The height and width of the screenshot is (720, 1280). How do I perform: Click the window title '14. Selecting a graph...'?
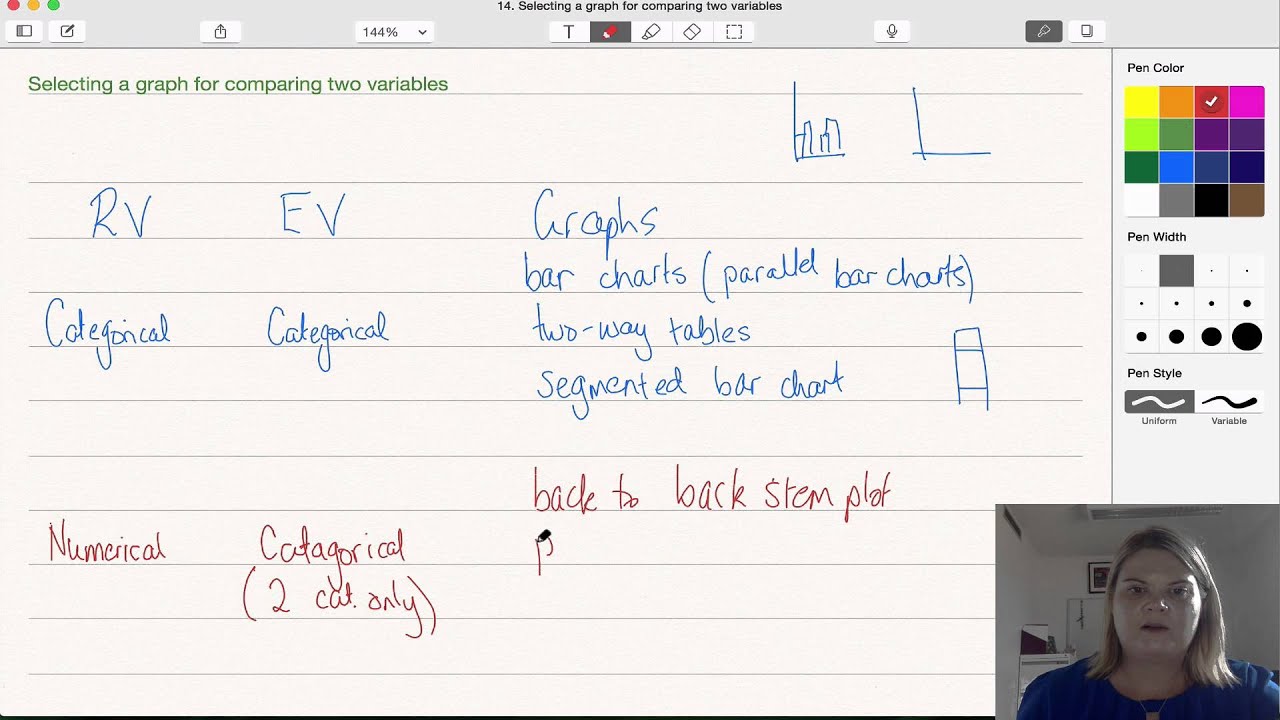[x=640, y=6]
